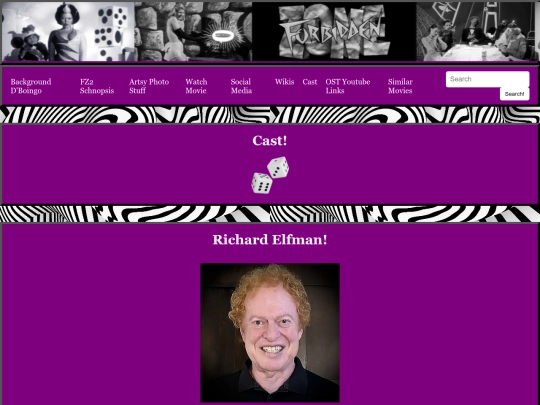This screenshot has width=540, height=405.
Task: Open OST Youtube Links page
Action: click(348, 86)
